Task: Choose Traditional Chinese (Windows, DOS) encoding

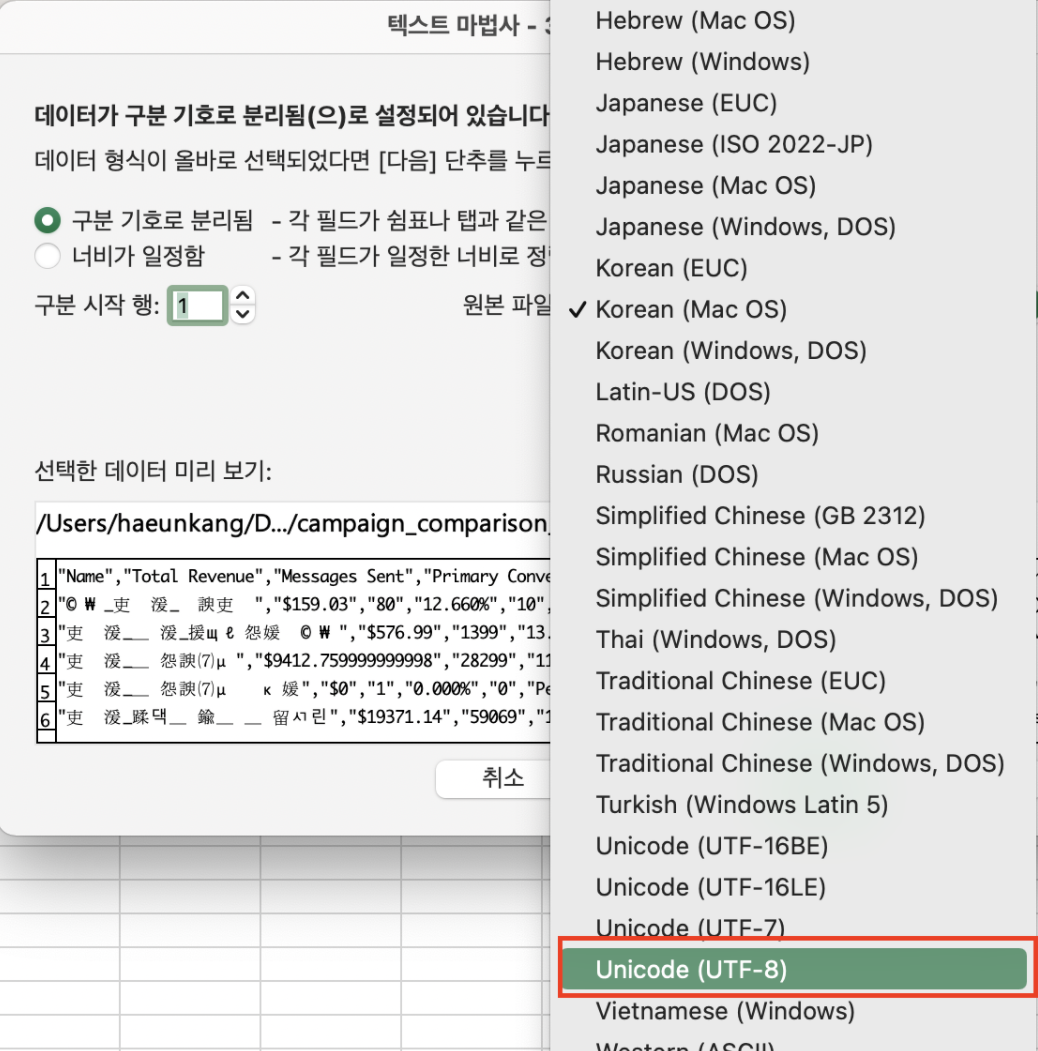Action: 793,763
